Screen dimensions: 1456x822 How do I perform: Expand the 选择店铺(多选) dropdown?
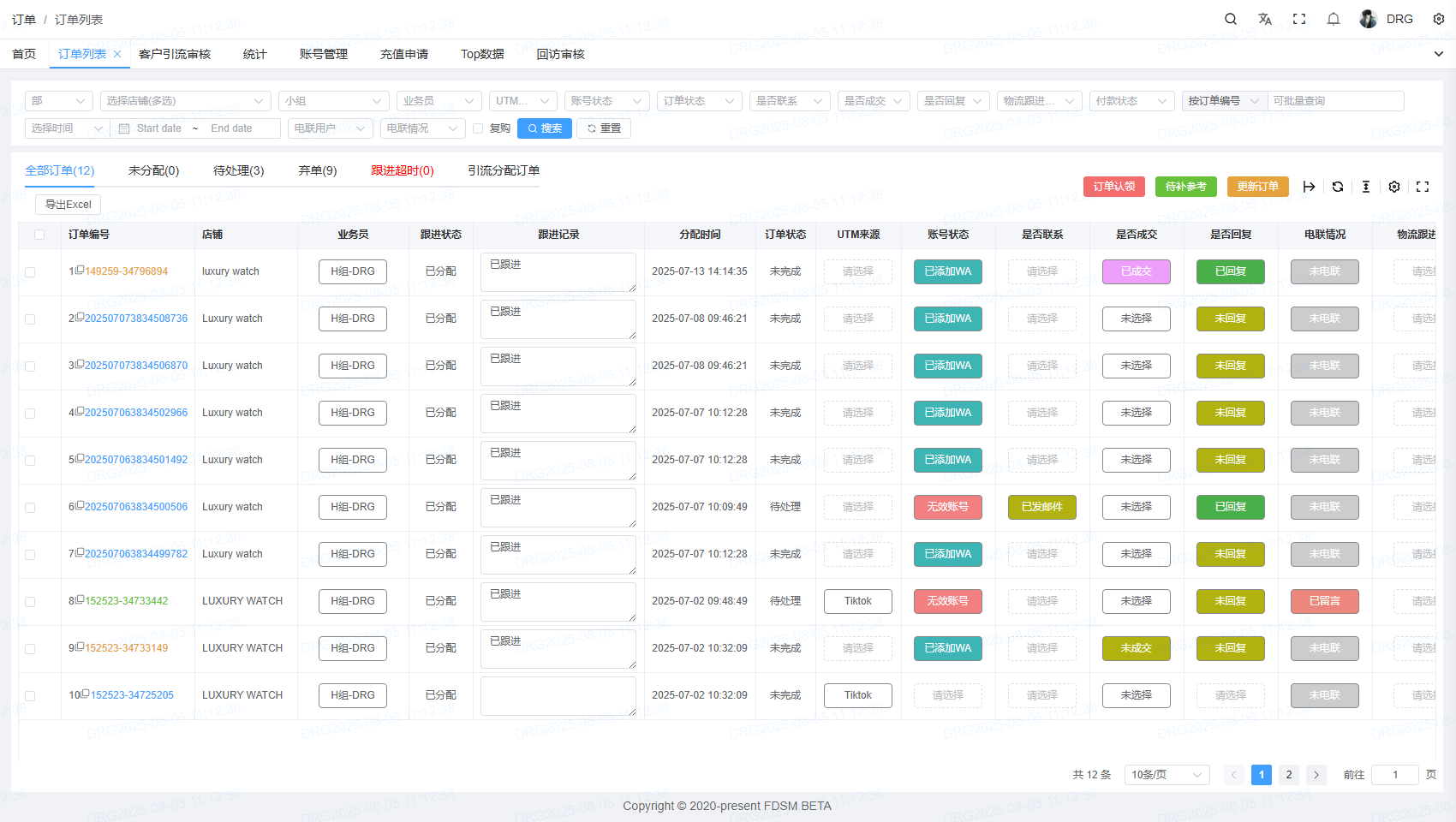pyautogui.click(x=185, y=101)
